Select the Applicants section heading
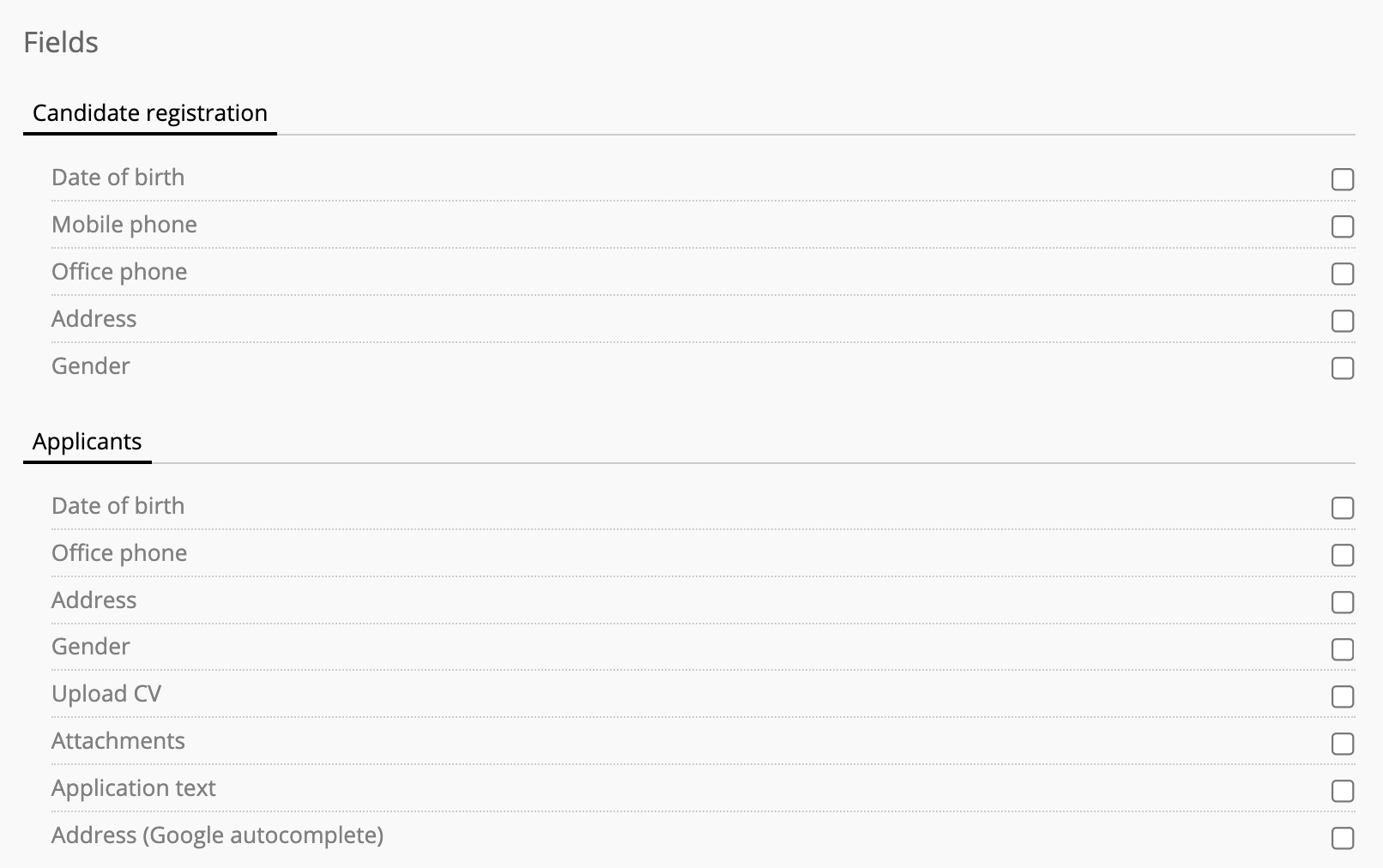 tap(87, 442)
